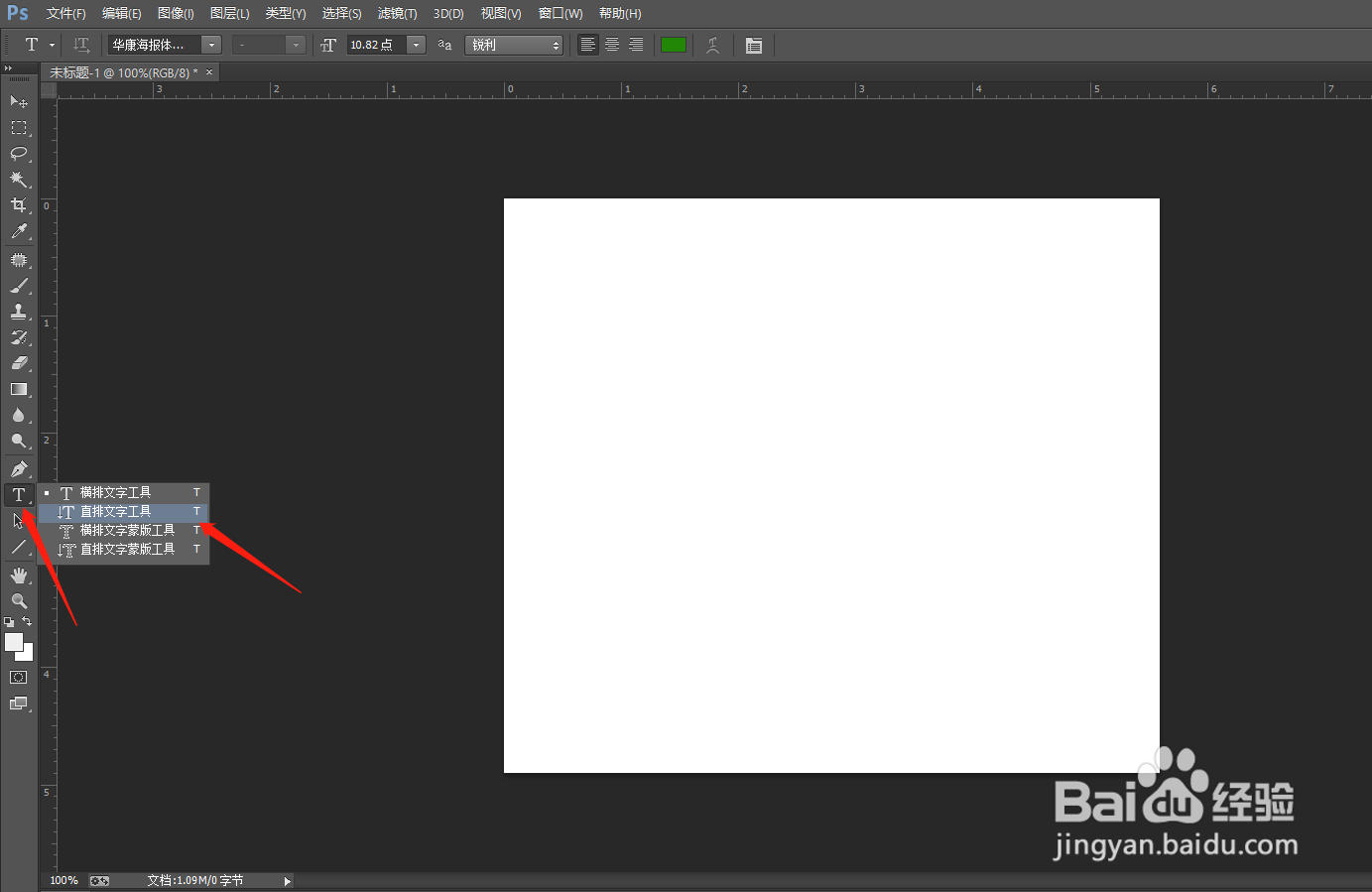Viewport: 1372px width, 892px height.
Task: Expand the font size dropdown arrow
Action: point(417,45)
